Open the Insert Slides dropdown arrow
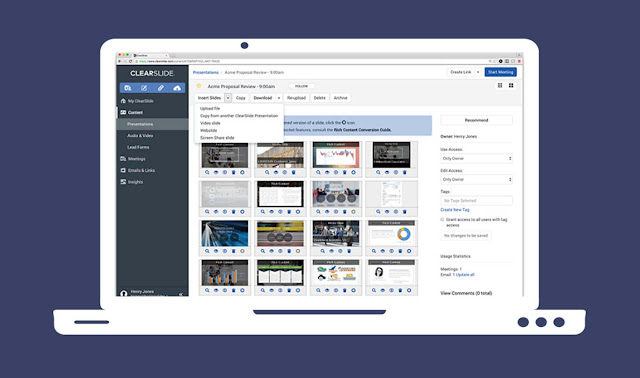Image resolution: width=640 pixels, height=378 pixels. click(228, 98)
